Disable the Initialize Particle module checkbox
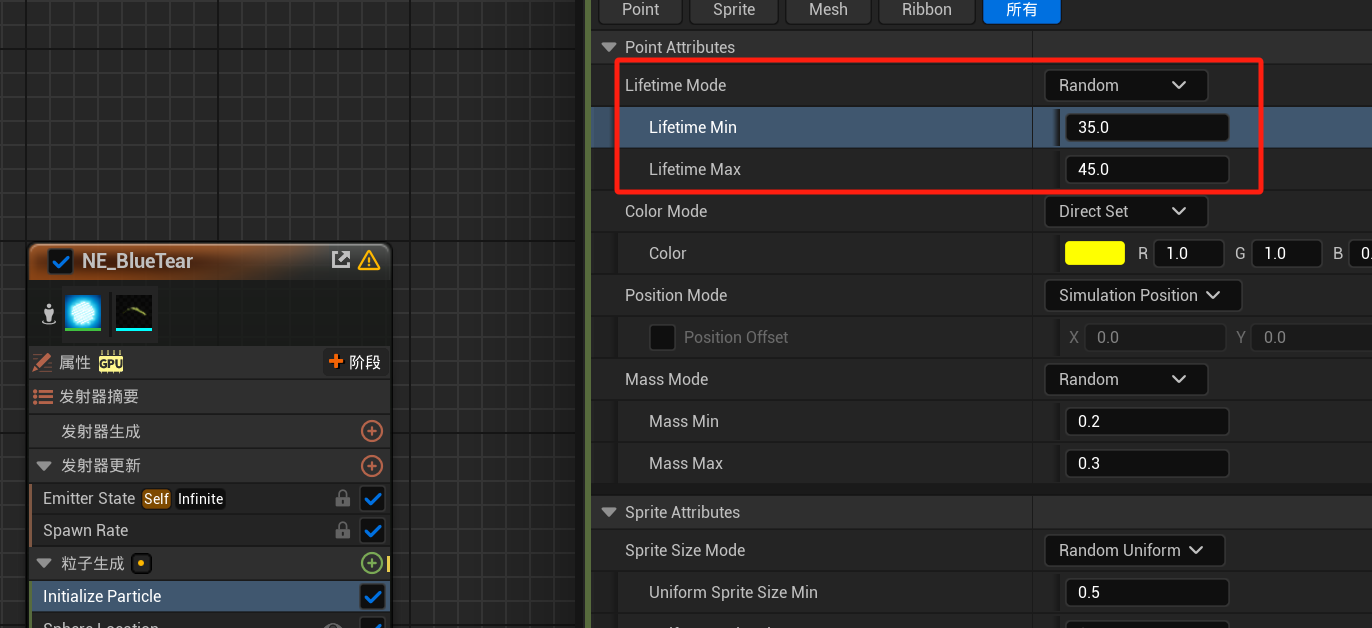 (x=373, y=596)
